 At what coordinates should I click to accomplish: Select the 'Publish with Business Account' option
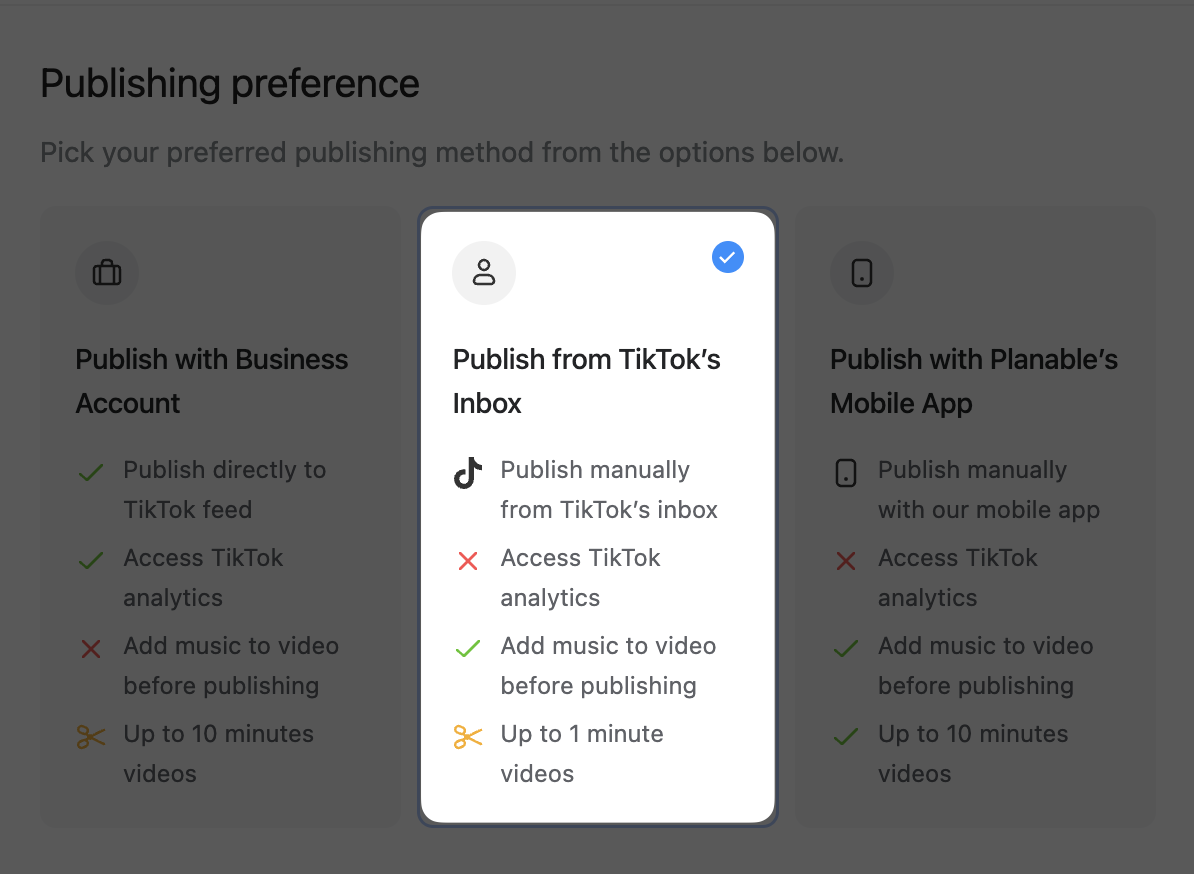coord(212,381)
